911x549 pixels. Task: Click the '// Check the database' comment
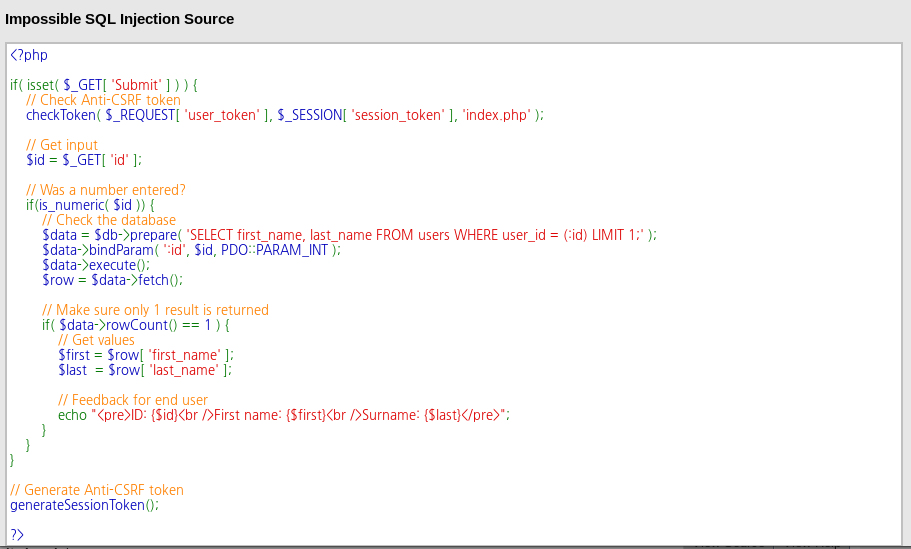pos(109,220)
